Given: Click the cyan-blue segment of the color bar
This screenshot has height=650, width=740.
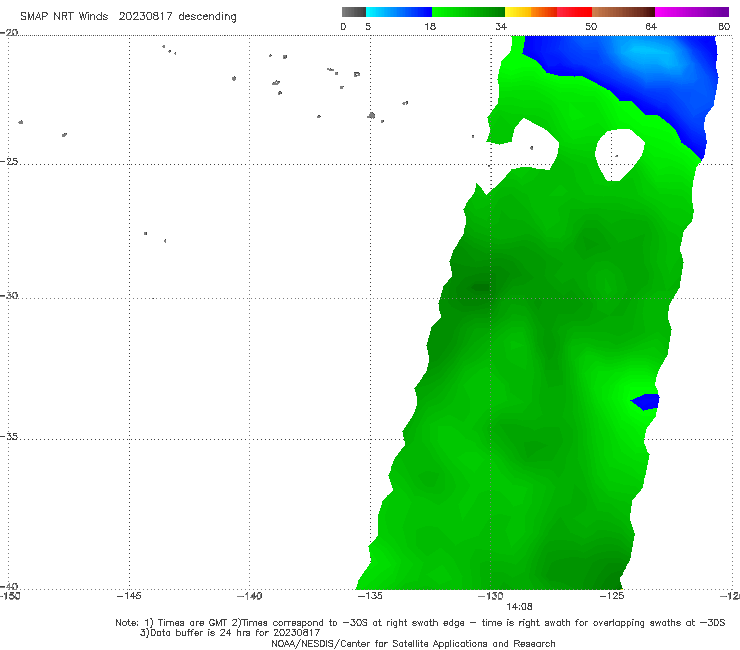Looking at the screenshot, I should click(x=399, y=12).
